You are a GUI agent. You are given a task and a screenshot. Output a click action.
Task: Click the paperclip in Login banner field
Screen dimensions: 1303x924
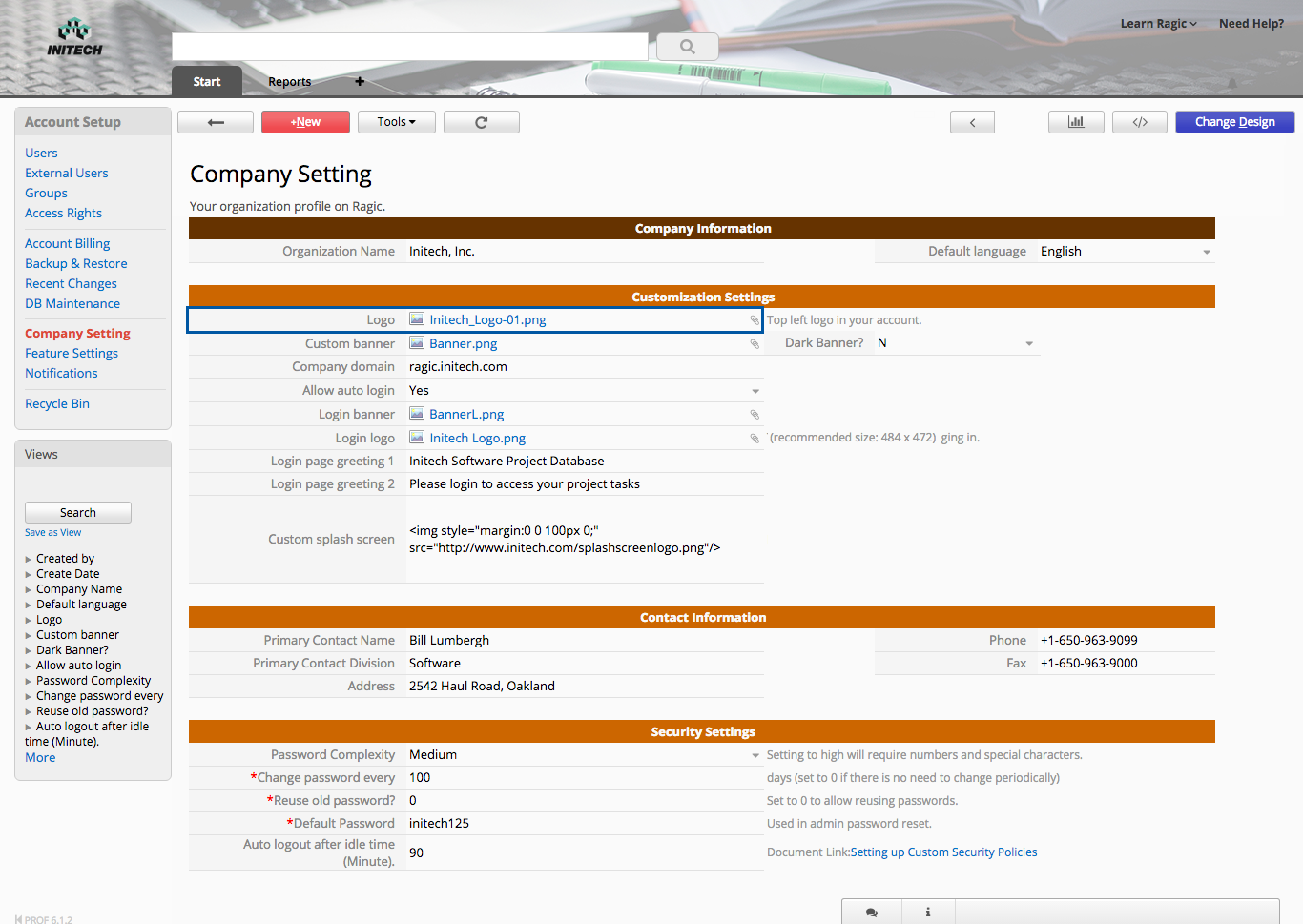755,415
